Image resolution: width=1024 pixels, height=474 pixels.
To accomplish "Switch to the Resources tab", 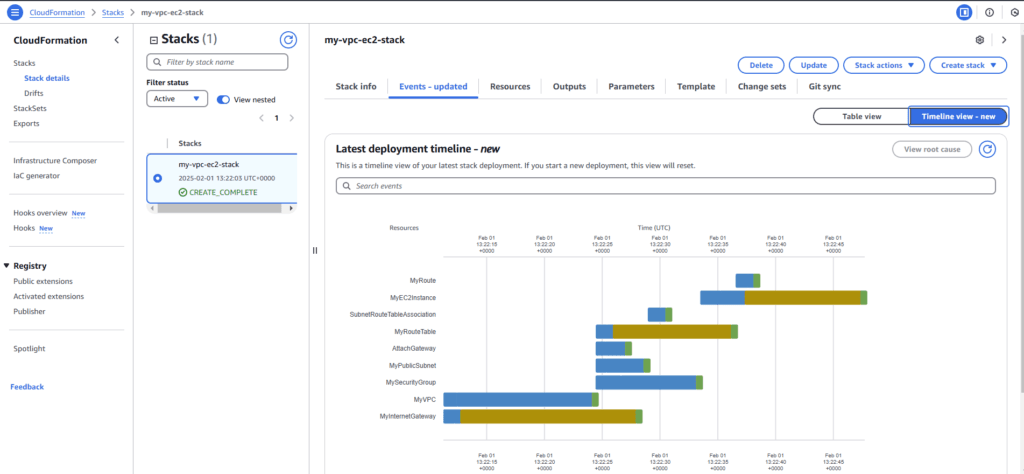I will (510, 86).
